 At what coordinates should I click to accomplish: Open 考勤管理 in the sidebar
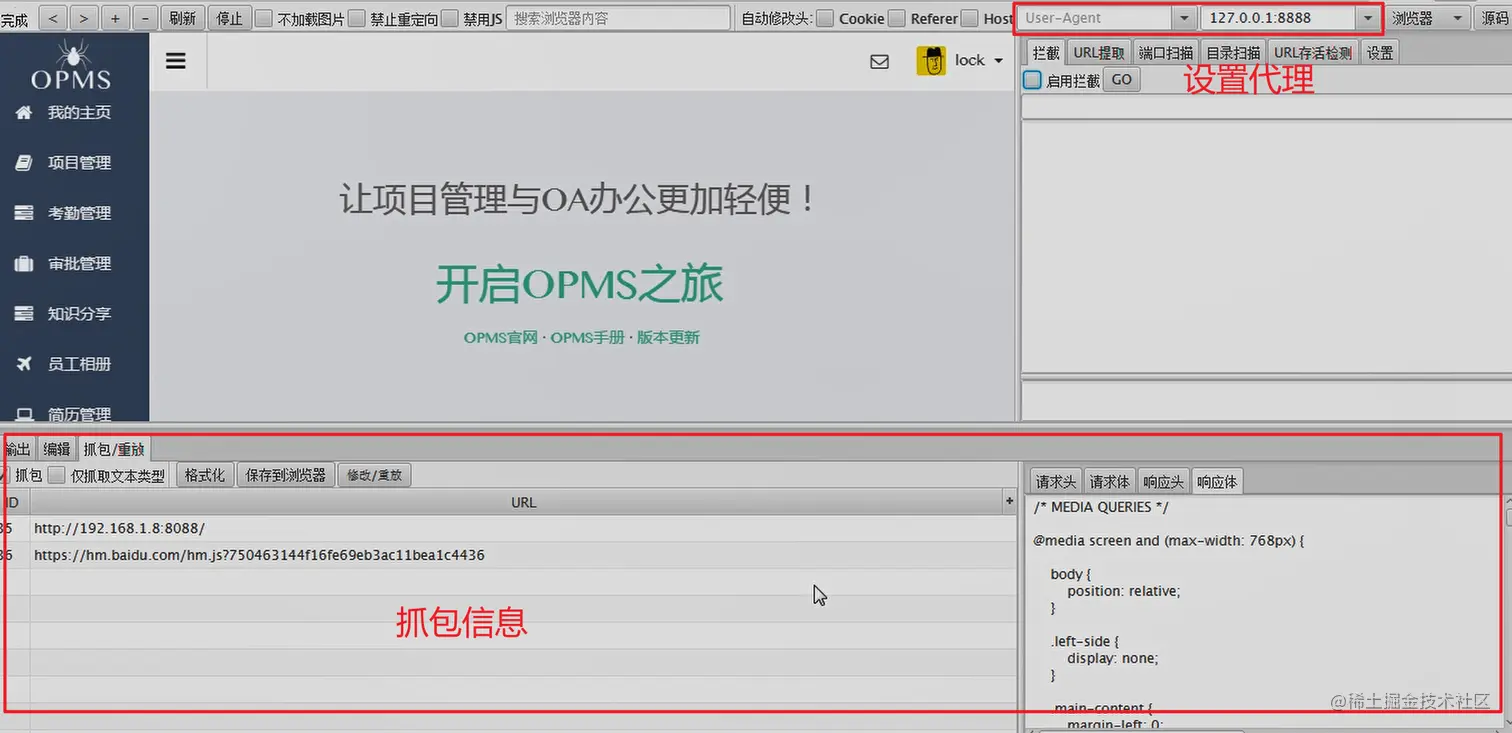(79, 213)
